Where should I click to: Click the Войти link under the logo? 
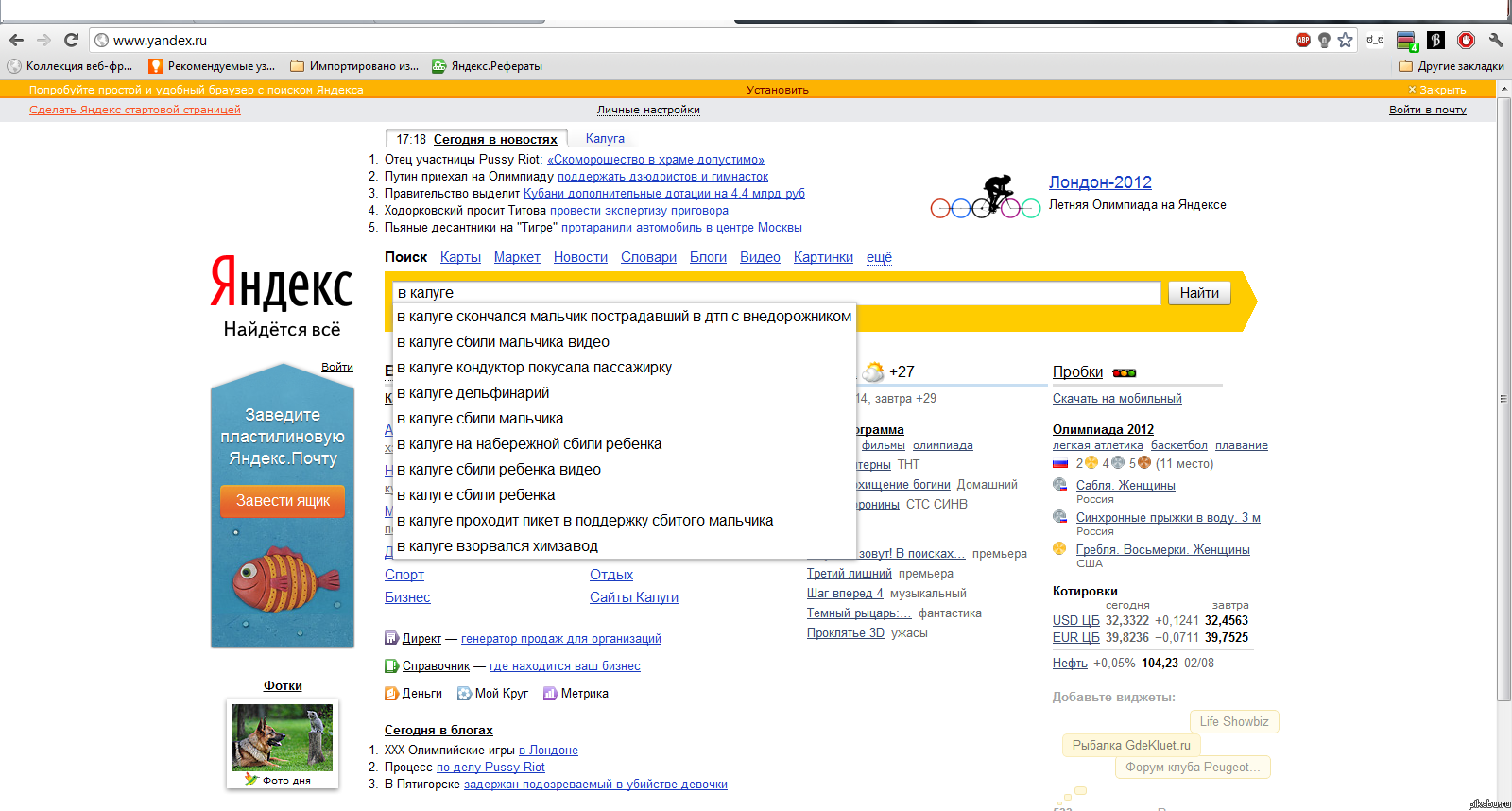point(337,367)
